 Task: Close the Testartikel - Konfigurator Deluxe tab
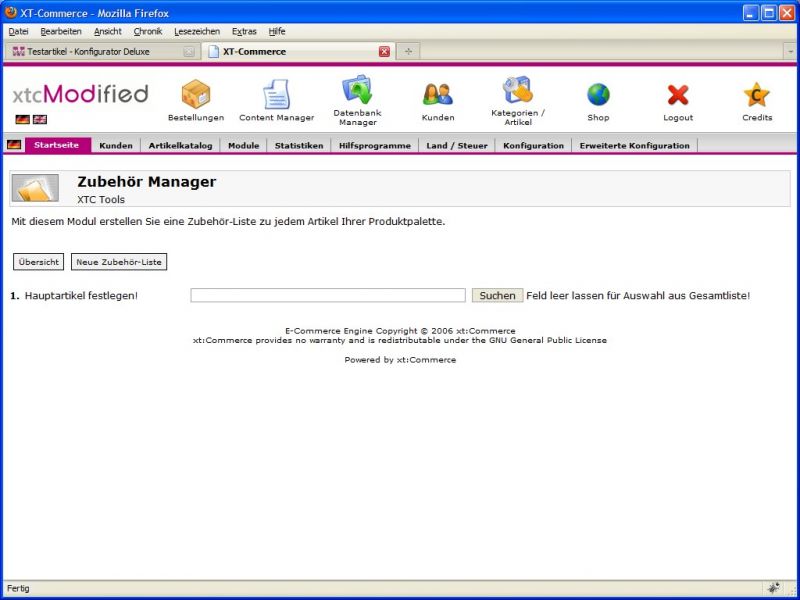(189, 52)
